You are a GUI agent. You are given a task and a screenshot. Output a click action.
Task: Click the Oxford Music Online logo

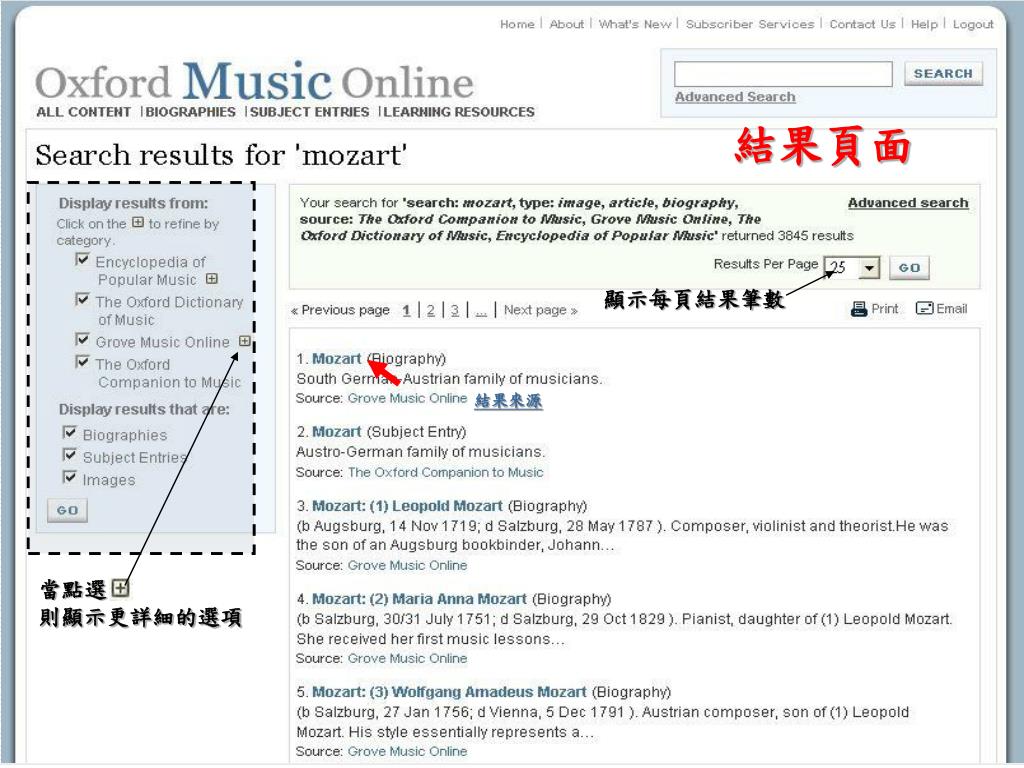click(255, 81)
